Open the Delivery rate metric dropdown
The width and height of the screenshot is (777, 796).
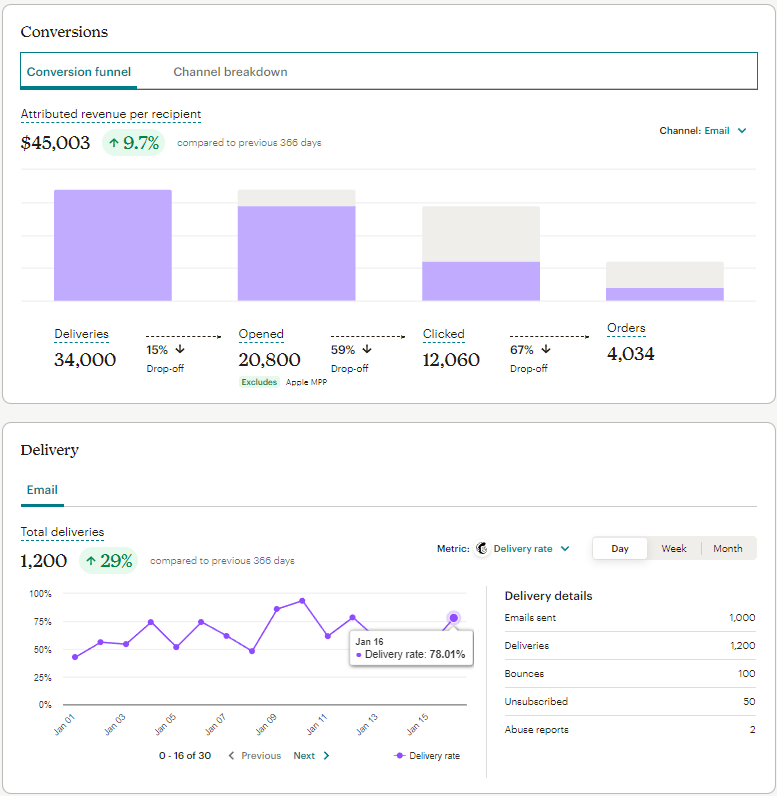coord(531,548)
